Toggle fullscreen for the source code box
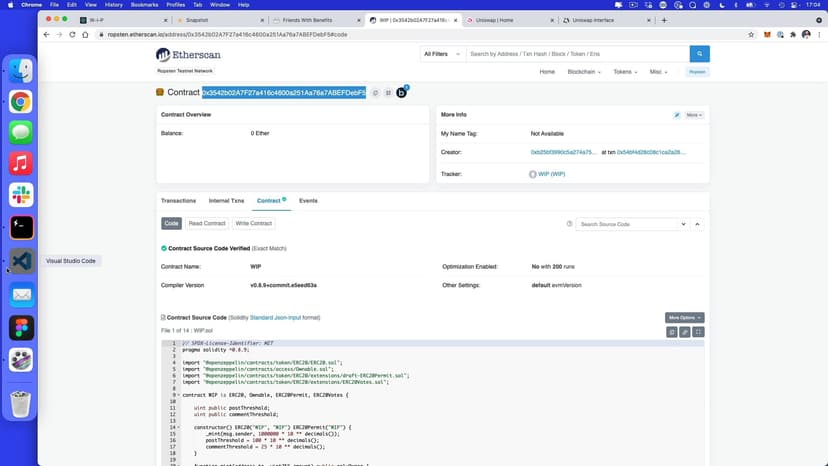 pyautogui.click(x=698, y=331)
